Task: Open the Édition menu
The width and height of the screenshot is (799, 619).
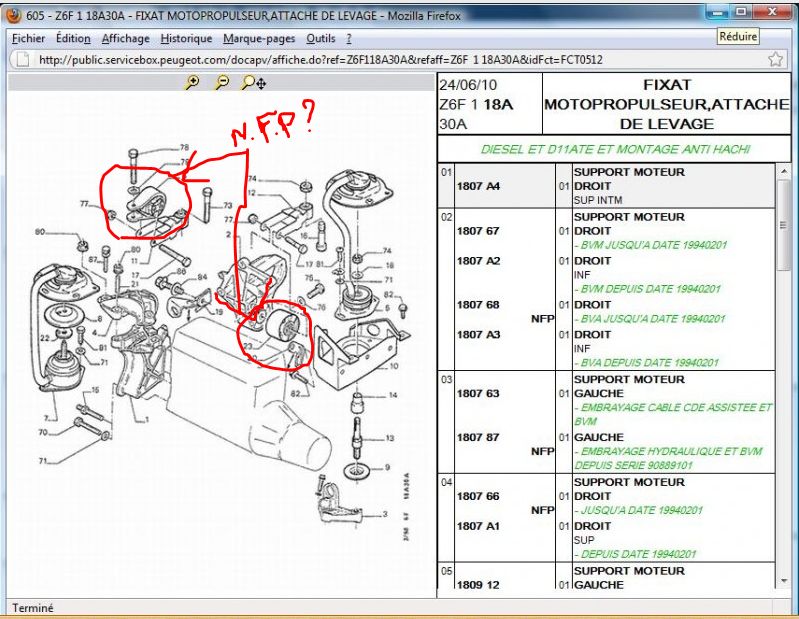Action: [x=73, y=39]
